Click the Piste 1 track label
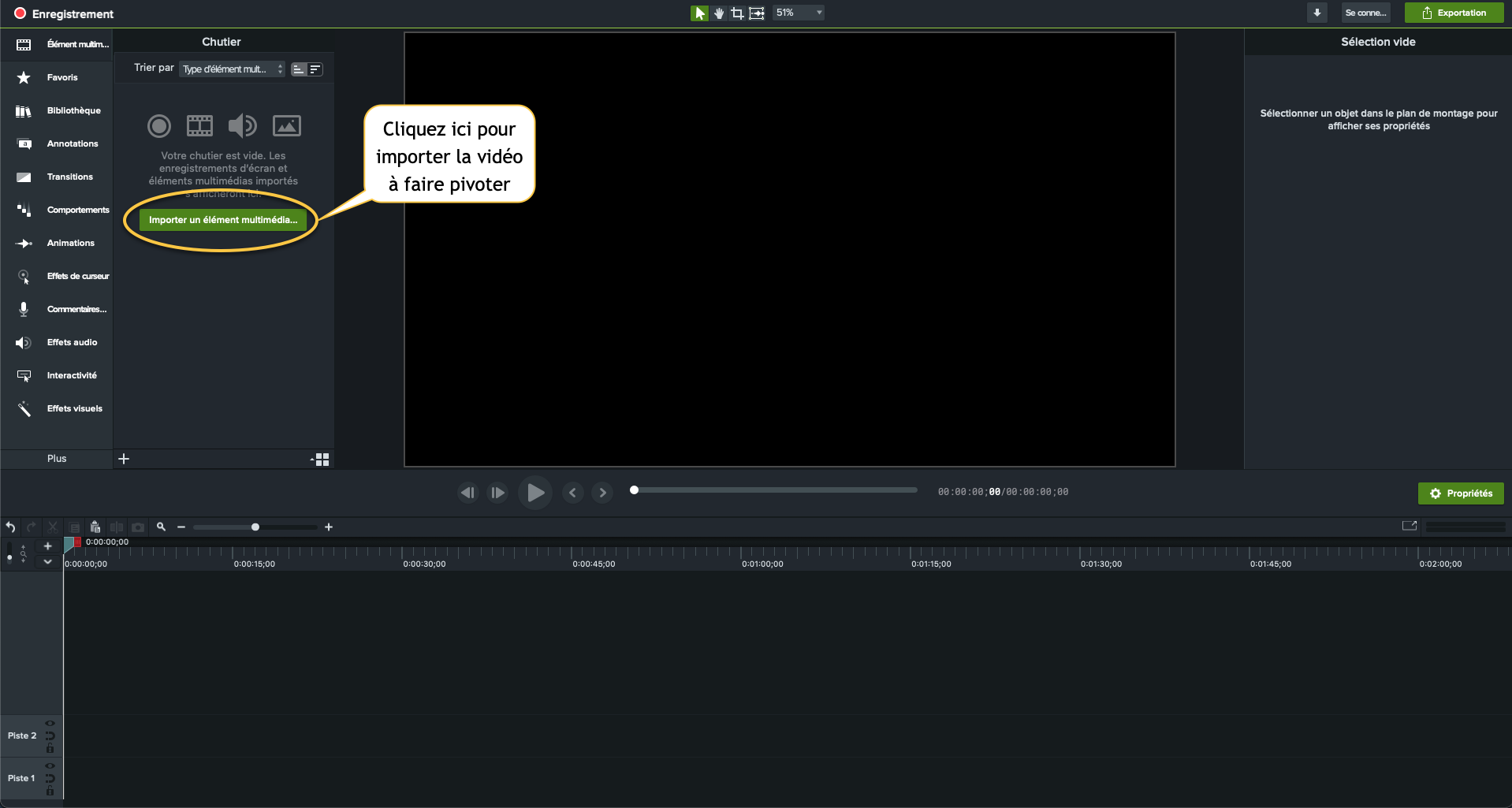Screen dimensions: 1512x808 coord(21,778)
